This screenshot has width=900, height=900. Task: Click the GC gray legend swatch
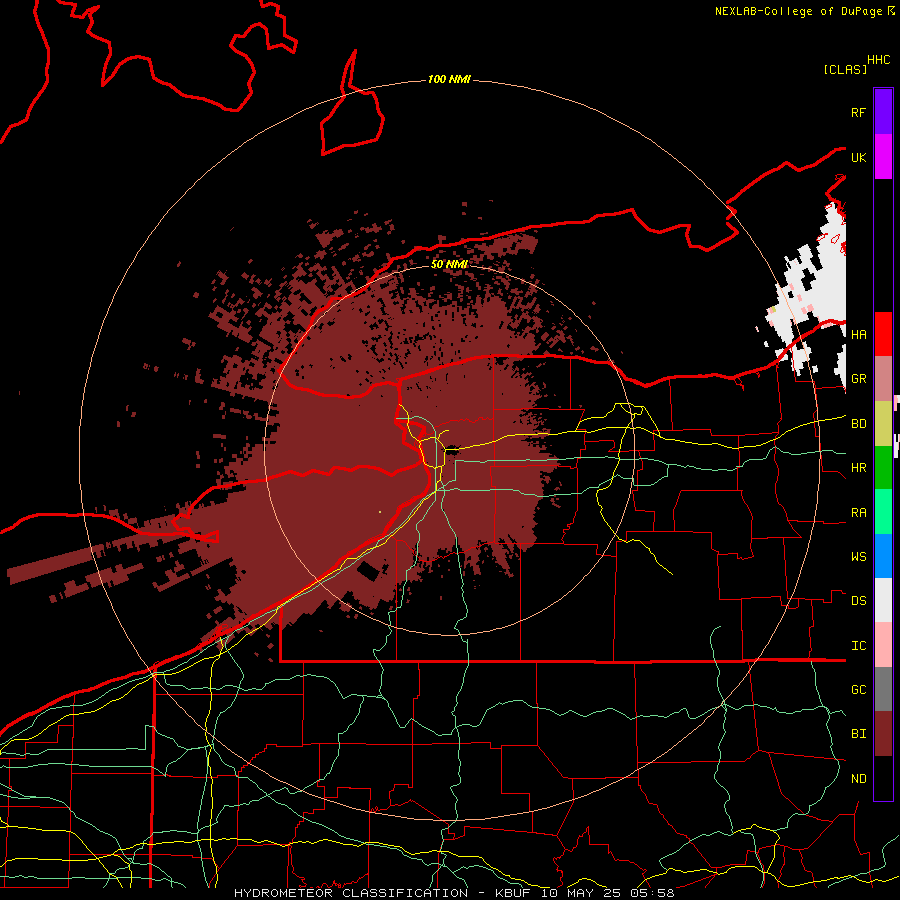point(883,689)
